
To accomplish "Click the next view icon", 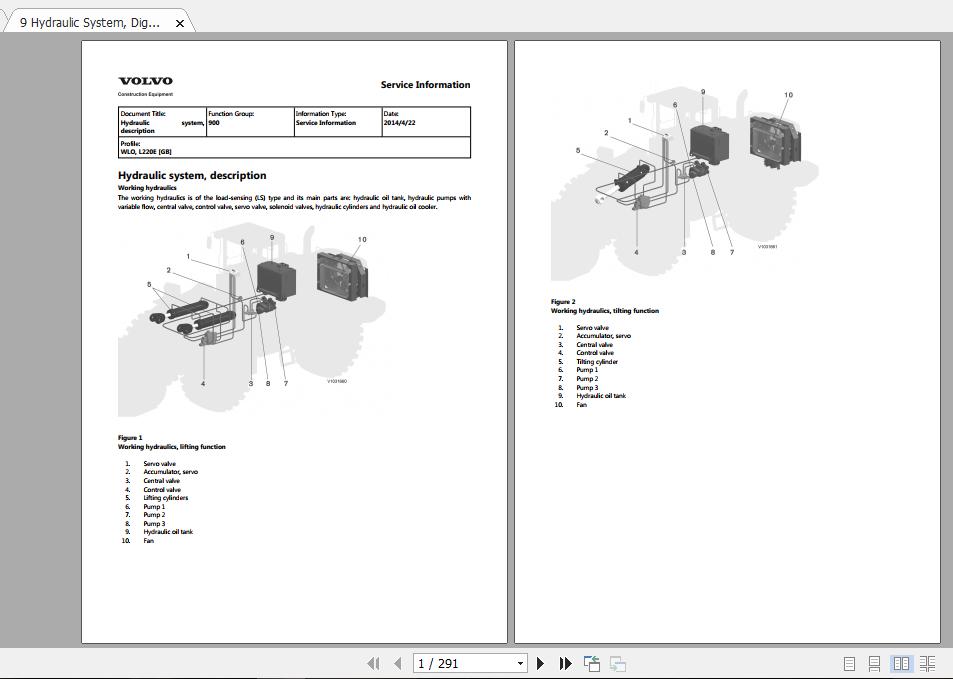I will coord(616,663).
